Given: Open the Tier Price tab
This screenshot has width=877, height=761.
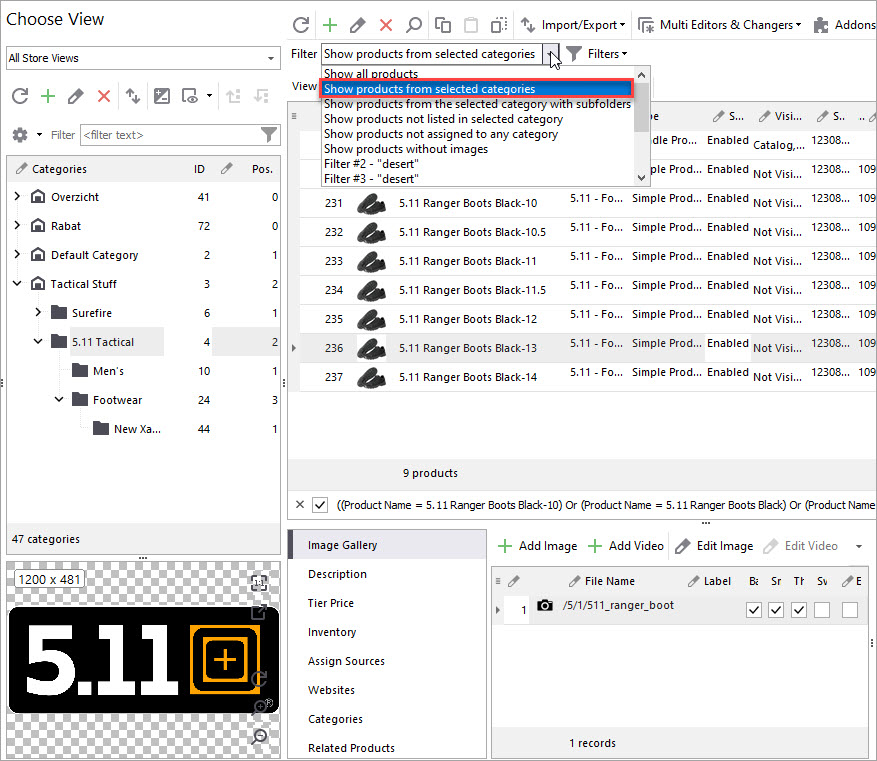Looking at the screenshot, I should (x=331, y=603).
